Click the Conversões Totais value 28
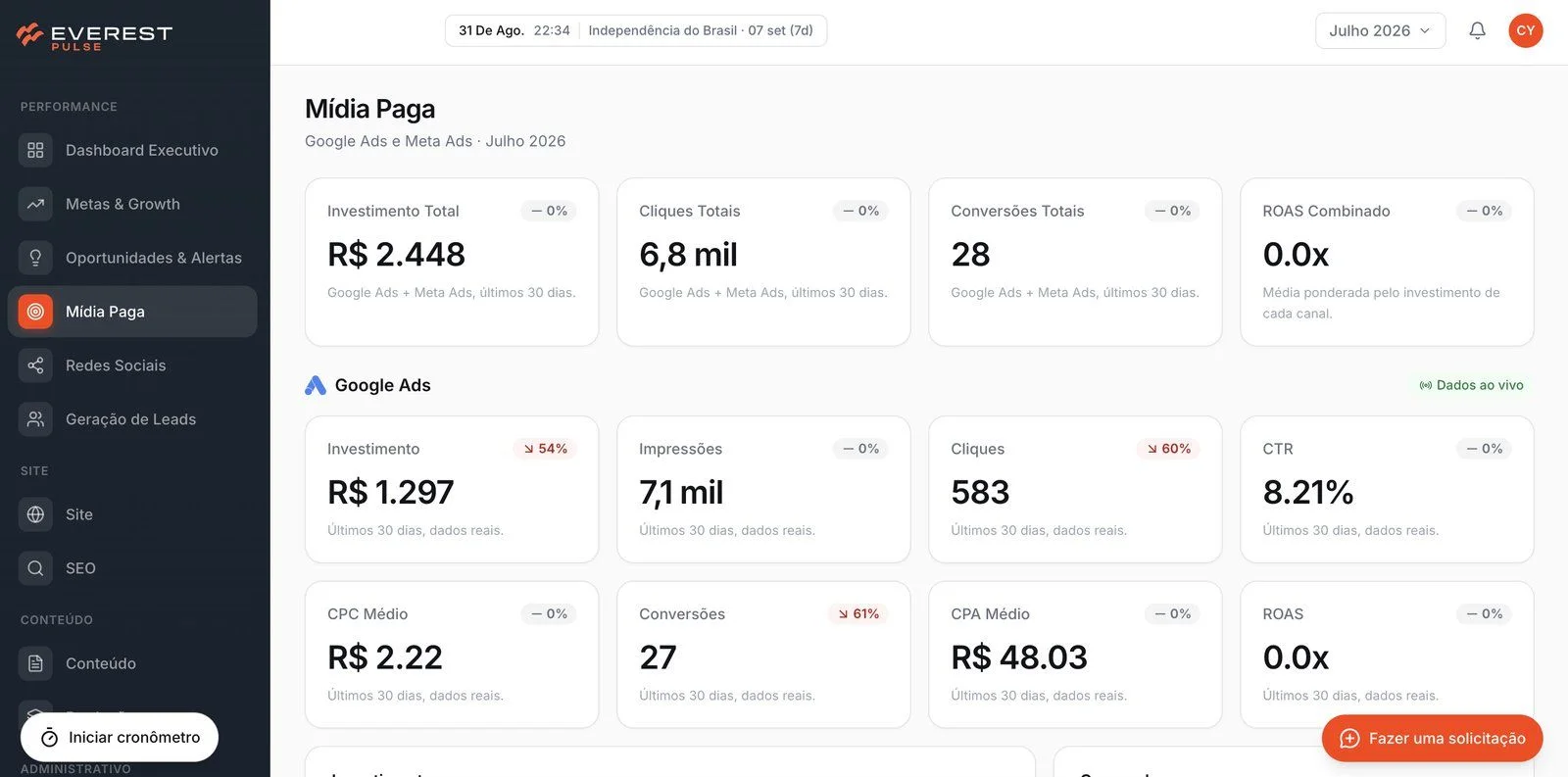Viewport: 1568px width, 777px height. click(x=970, y=255)
